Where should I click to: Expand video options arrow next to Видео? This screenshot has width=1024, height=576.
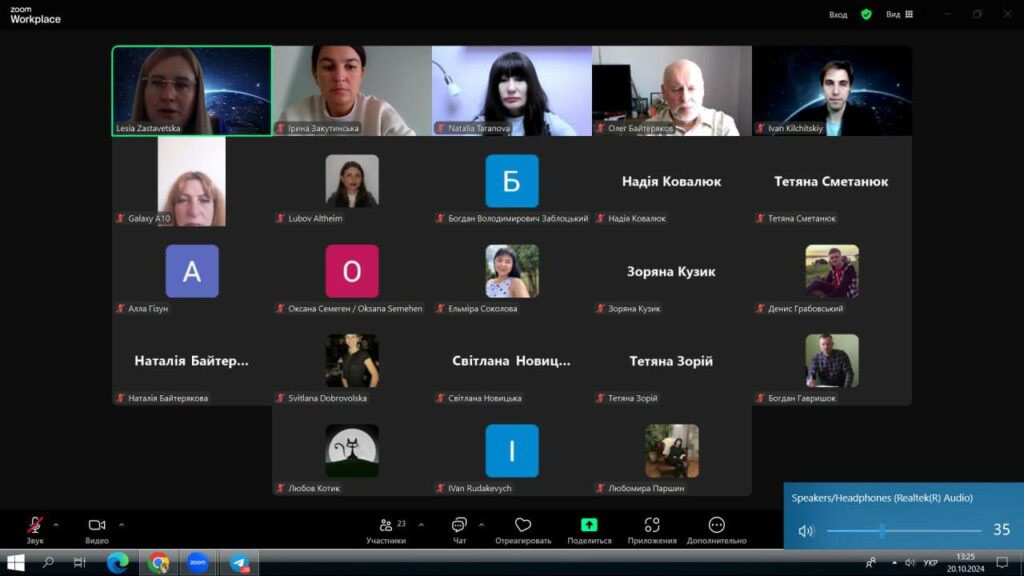(122, 524)
